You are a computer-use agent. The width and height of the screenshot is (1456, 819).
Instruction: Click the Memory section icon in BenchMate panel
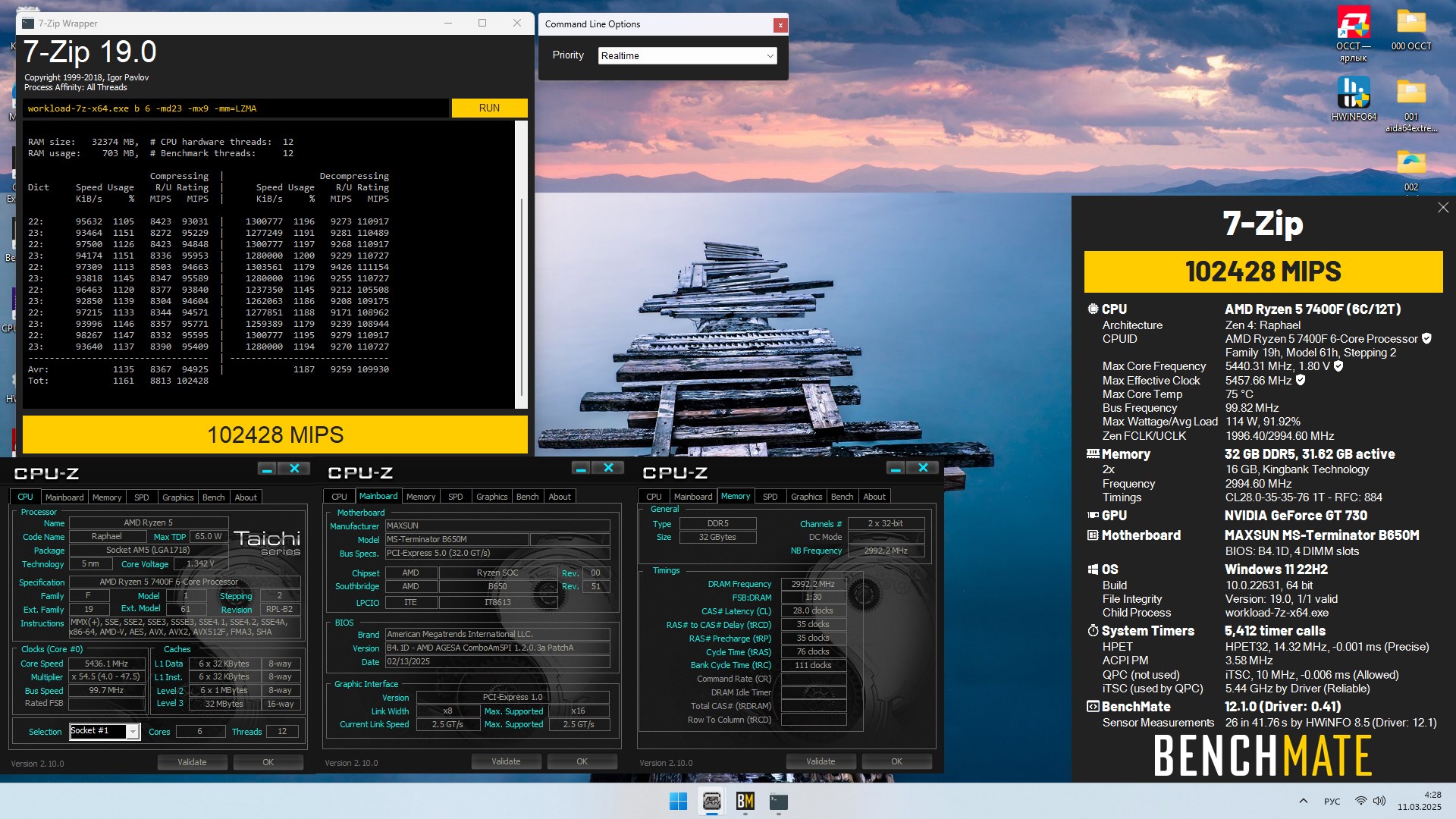pyautogui.click(x=1093, y=454)
